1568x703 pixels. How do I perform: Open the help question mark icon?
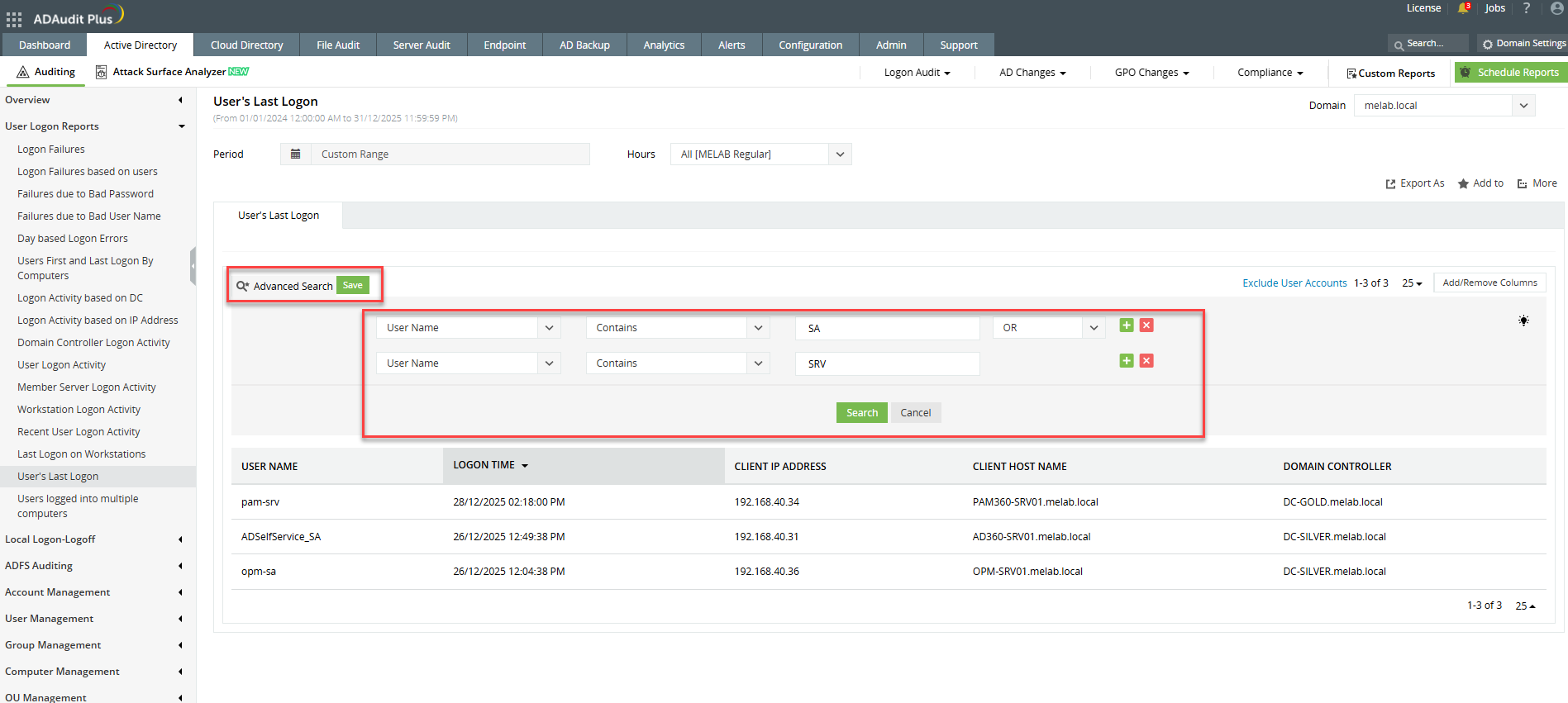coord(1526,8)
